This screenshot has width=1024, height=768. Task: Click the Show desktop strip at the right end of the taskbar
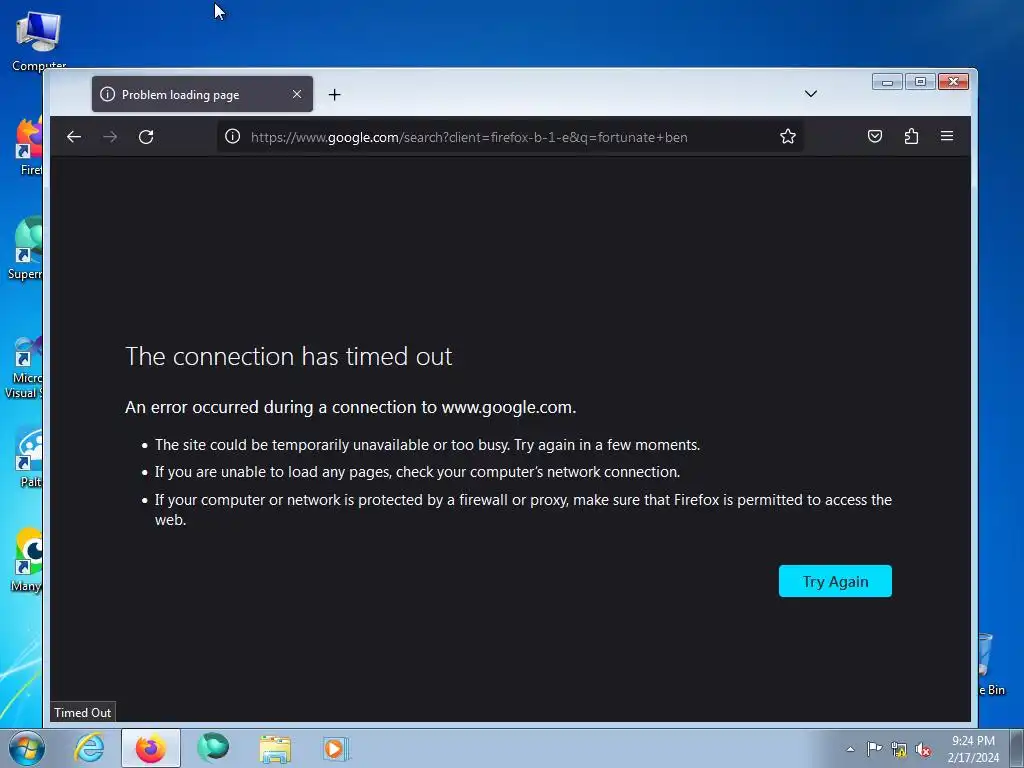tap(1017, 748)
